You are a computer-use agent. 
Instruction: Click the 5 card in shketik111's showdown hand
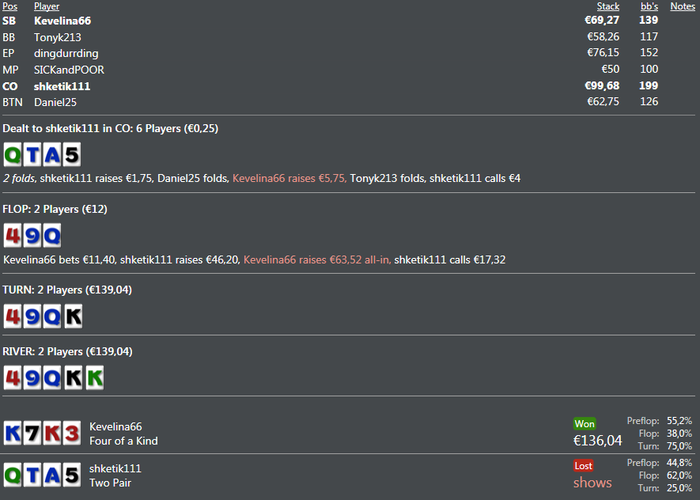(70, 474)
